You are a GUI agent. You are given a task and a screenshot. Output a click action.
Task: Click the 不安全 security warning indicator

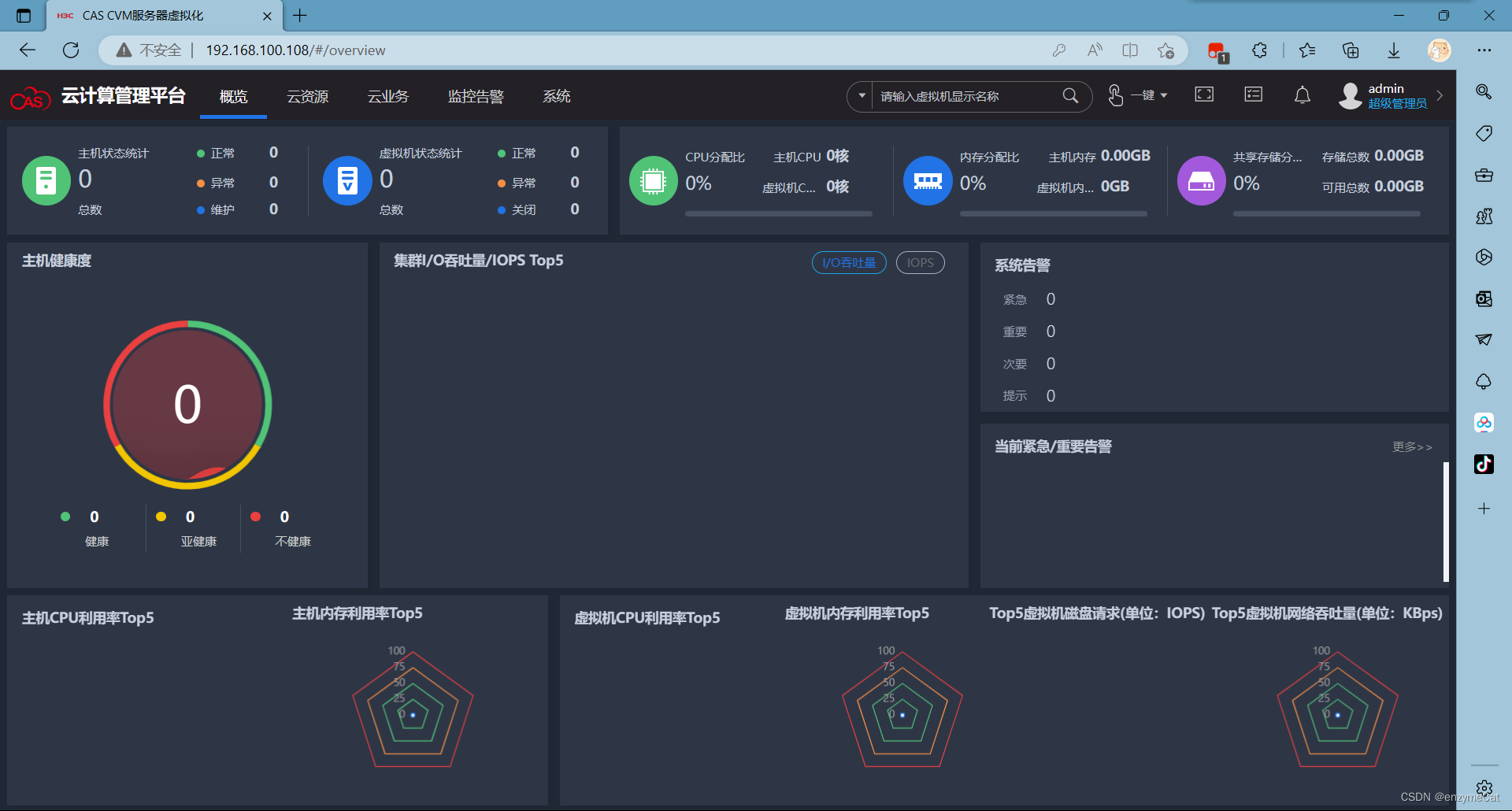pos(150,50)
